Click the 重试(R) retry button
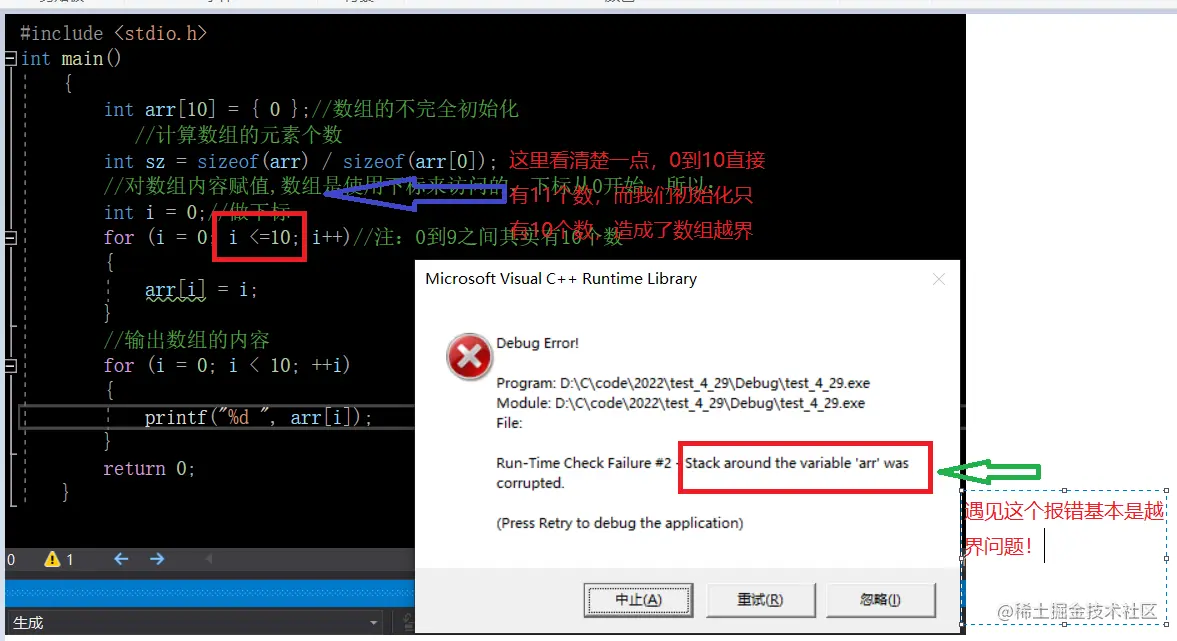Viewport: 1177px width, 641px height. coord(760,600)
